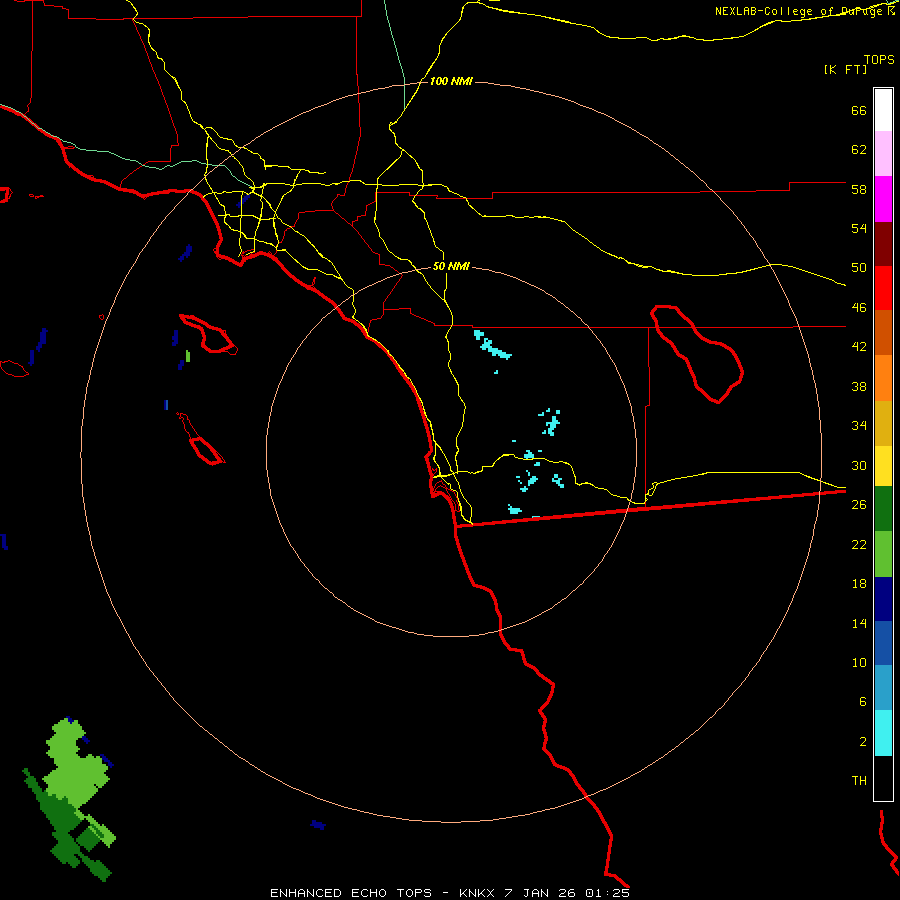Click the dark green 30 K FT swatch

click(883, 509)
